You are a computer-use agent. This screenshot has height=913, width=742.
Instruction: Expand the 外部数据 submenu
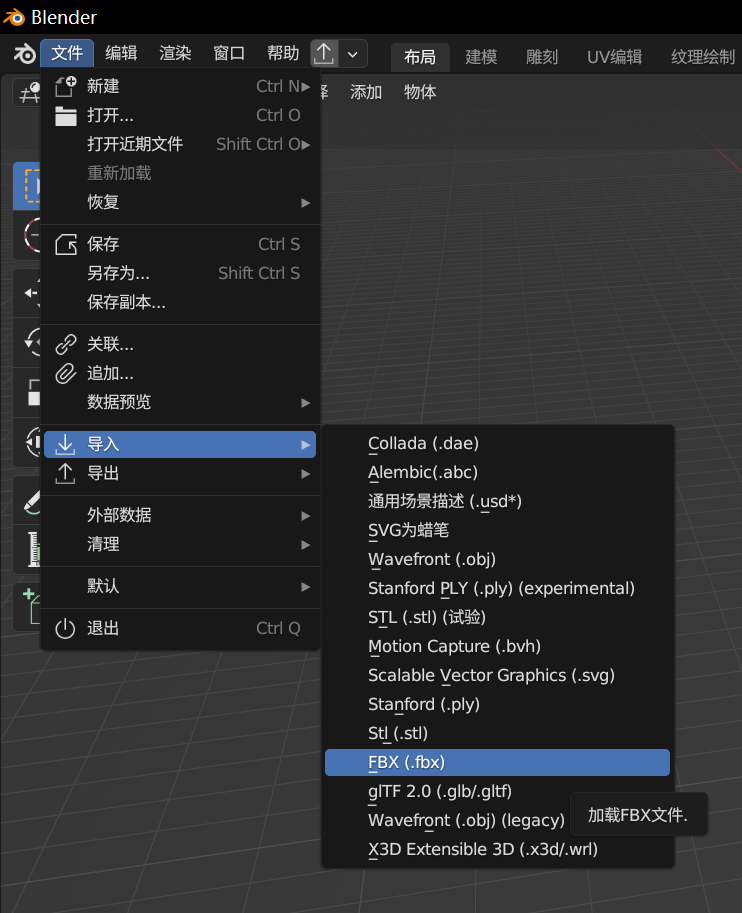[181, 515]
